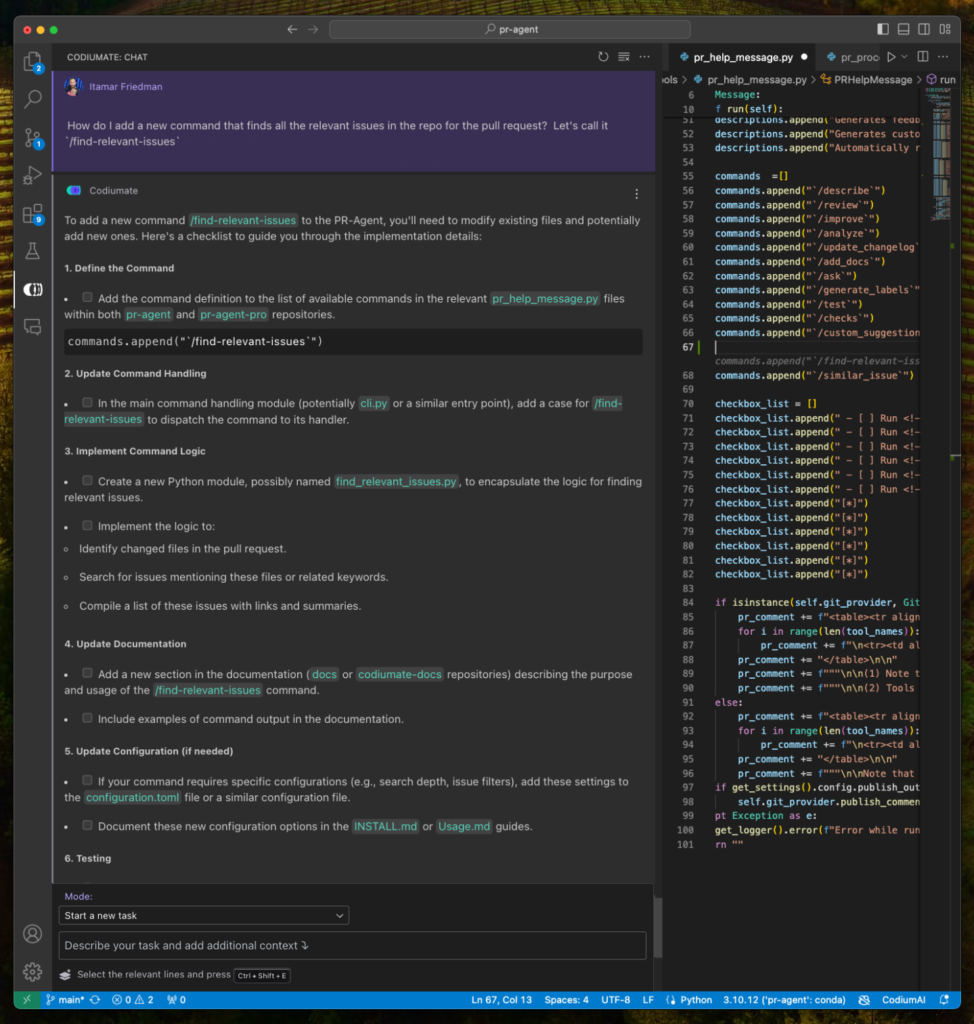Split the editor to the right
974x1024 pixels.
[x=923, y=57]
